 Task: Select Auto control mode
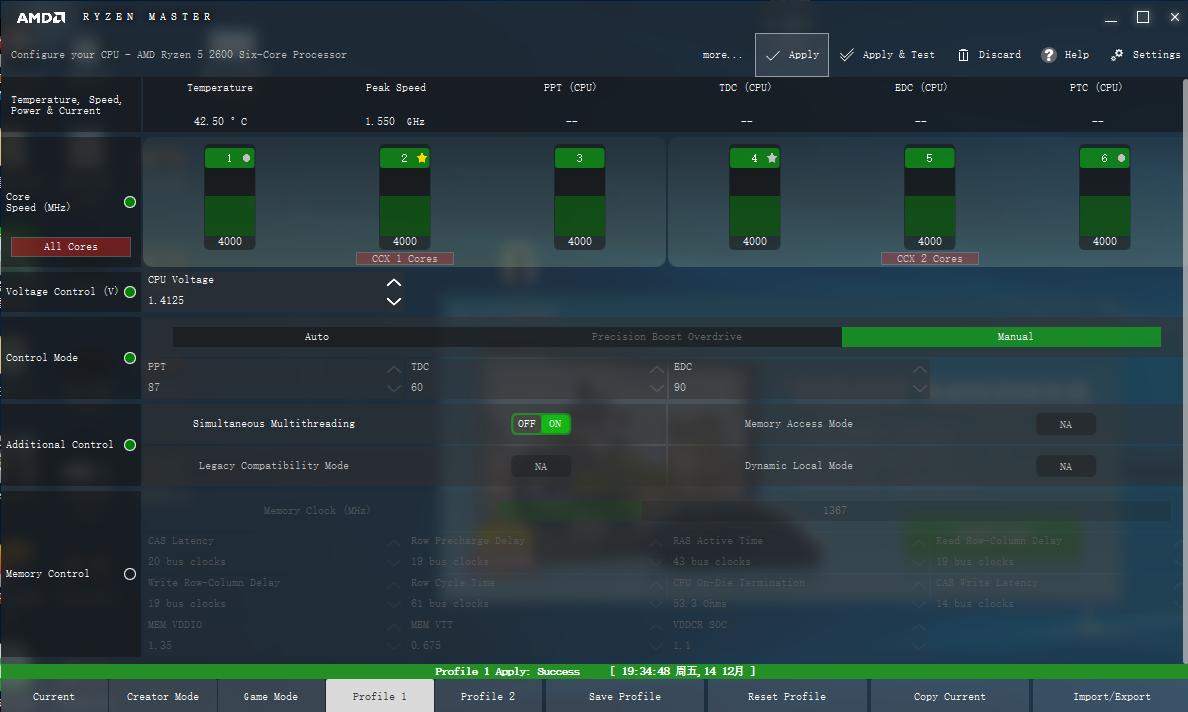[316, 337]
